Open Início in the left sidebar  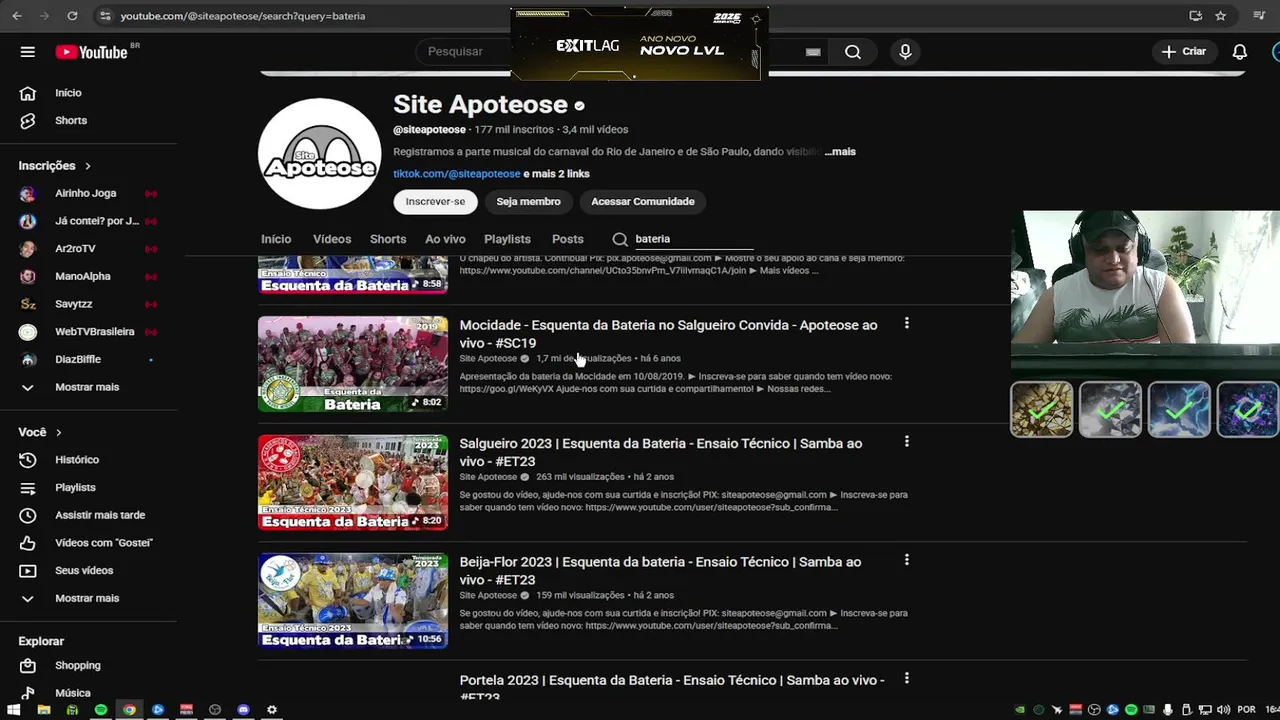point(68,93)
